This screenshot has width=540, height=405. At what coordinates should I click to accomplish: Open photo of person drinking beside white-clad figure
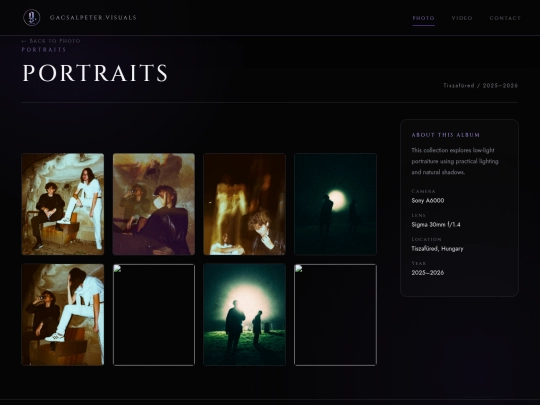(x=63, y=315)
